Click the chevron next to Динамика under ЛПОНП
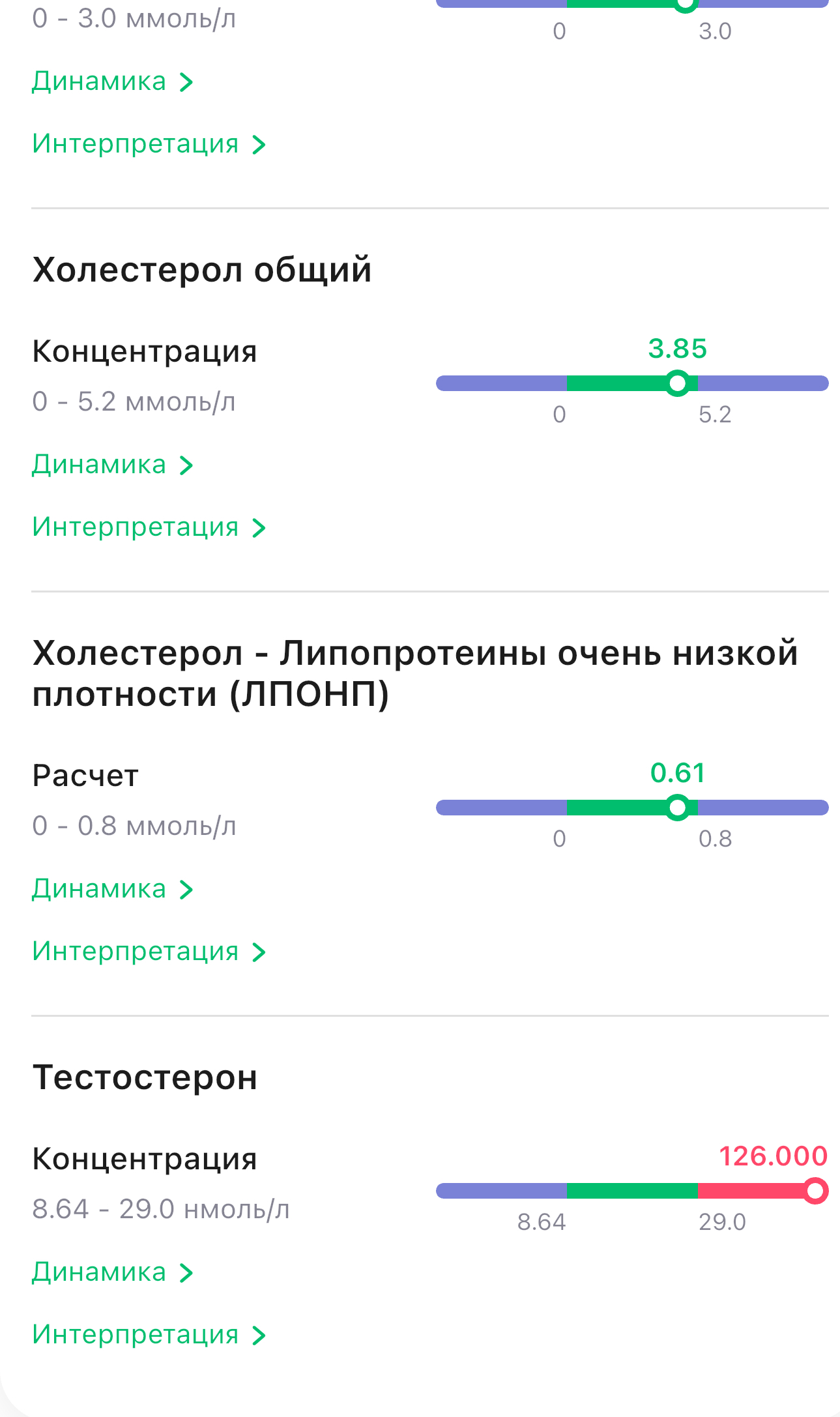 click(186, 890)
